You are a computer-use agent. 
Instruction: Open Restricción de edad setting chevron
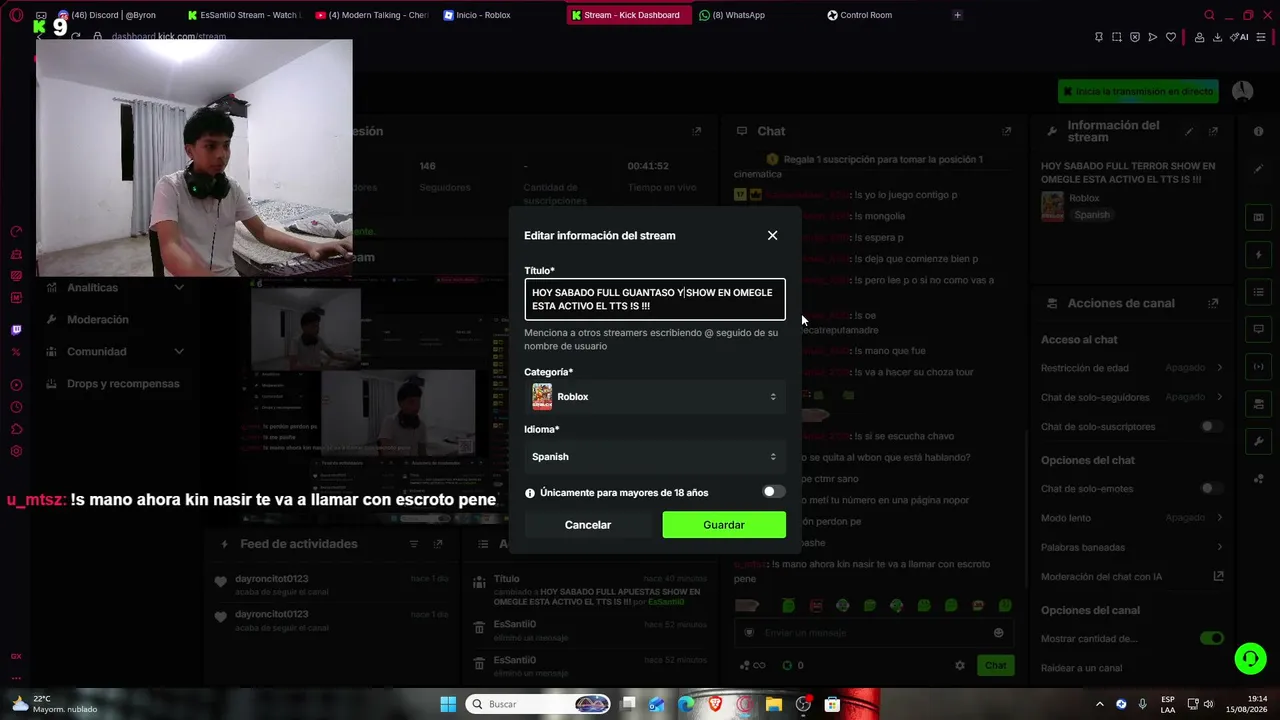pyautogui.click(x=1220, y=368)
